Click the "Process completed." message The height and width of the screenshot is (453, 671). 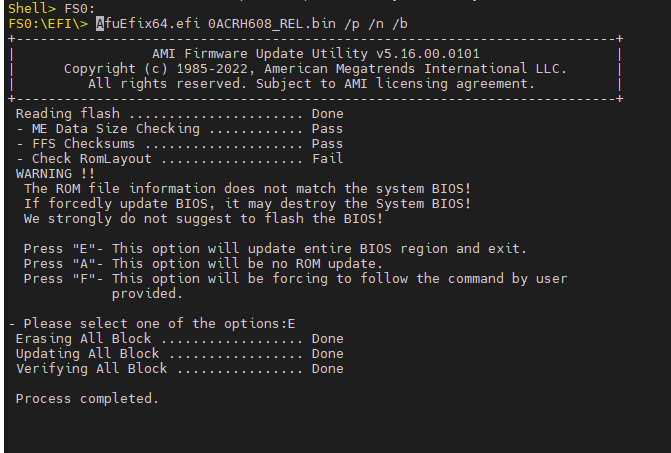click(x=87, y=398)
